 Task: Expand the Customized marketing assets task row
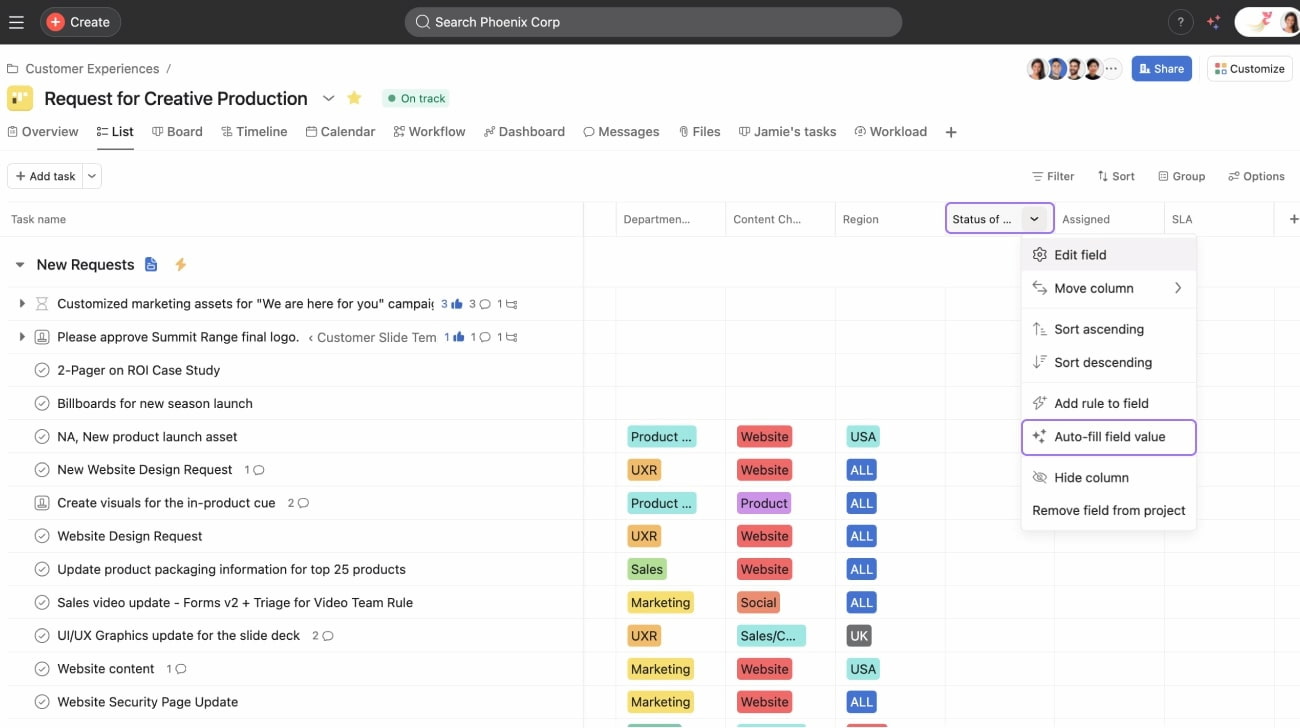[x=22, y=303]
